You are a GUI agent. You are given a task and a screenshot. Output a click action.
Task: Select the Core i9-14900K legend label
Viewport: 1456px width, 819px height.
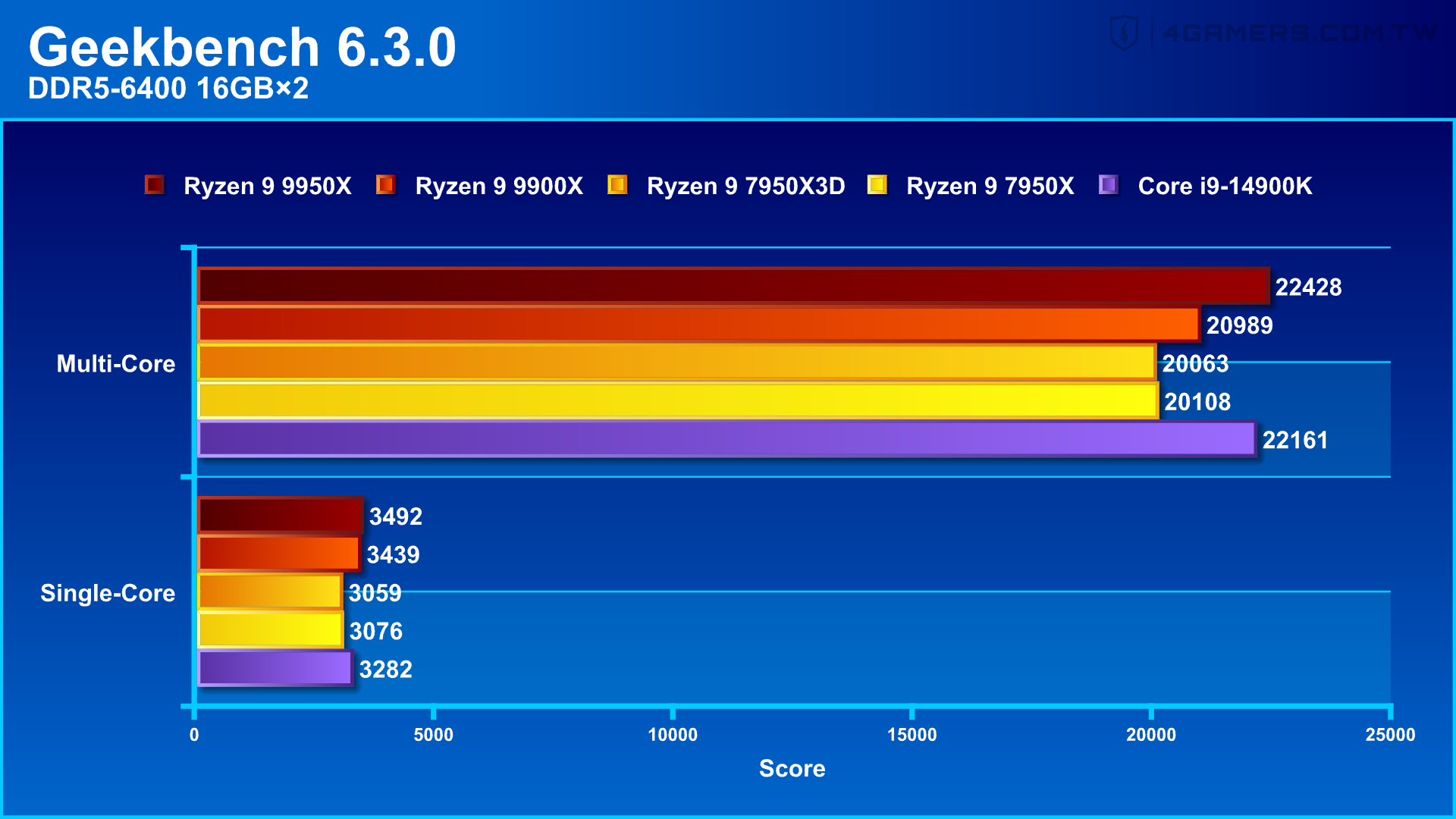click(1225, 186)
